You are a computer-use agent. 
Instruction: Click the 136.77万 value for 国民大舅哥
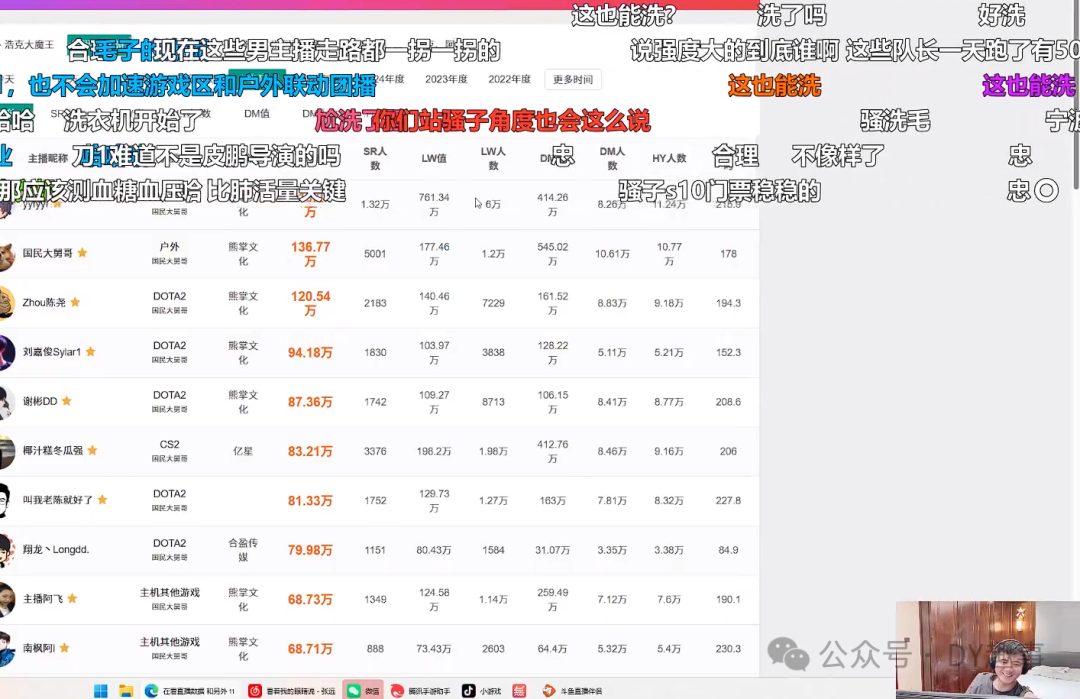click(311, 253)
